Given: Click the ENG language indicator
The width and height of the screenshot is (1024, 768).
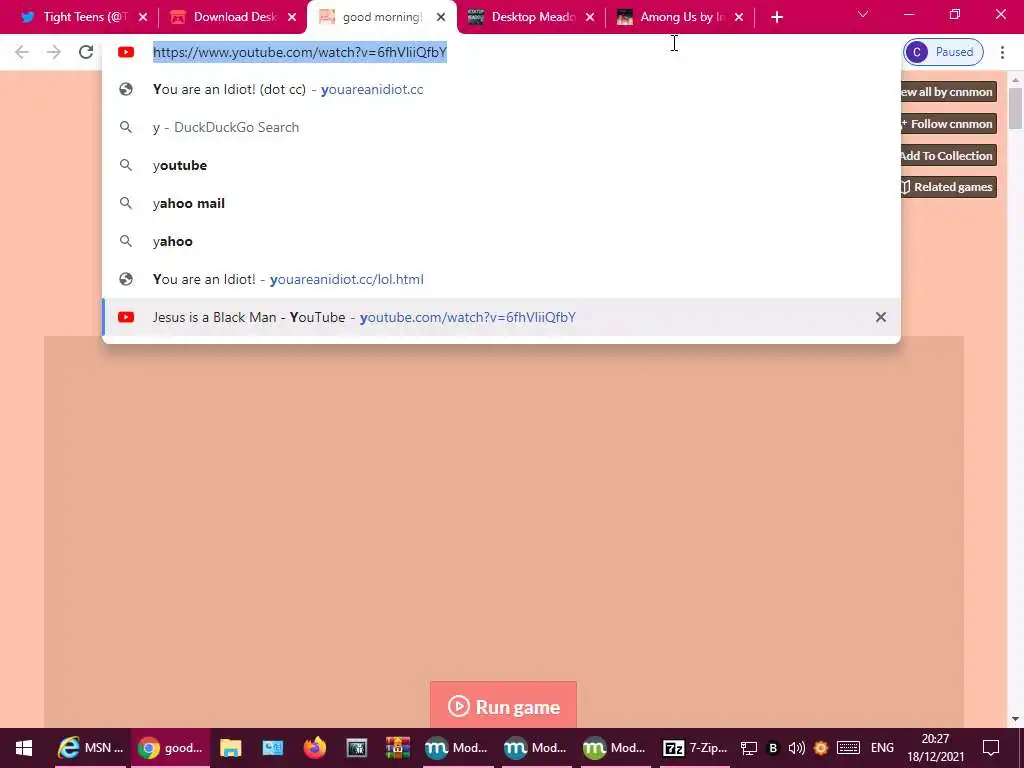Looking at the screenshot, I should (882, 748).
